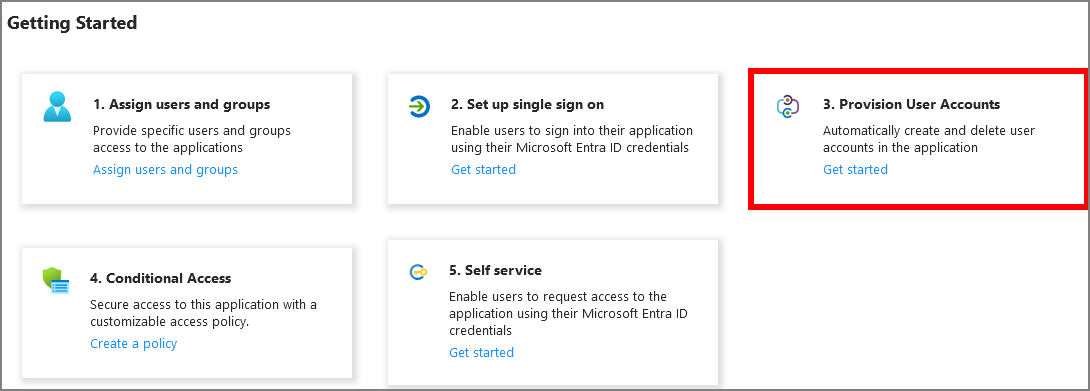
Task: Click the request access description in Self service
Action: (x=568, y=313)
